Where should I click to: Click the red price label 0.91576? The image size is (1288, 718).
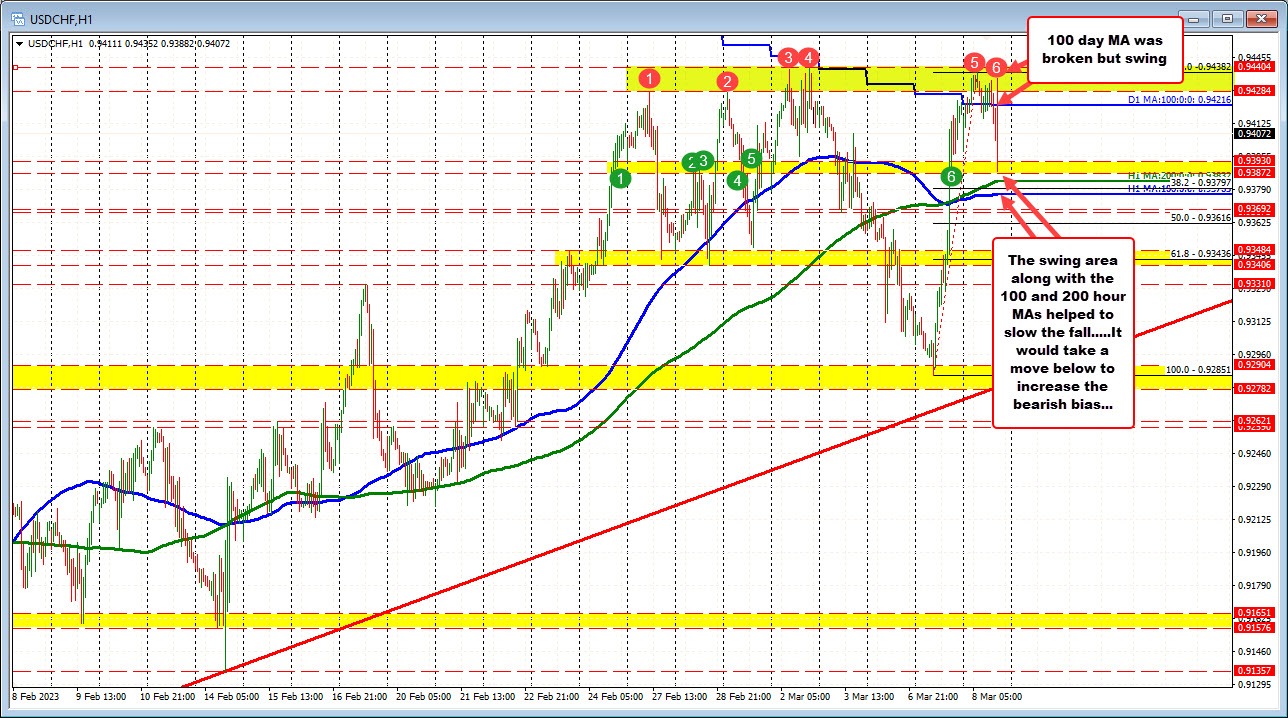point(1253,628)
